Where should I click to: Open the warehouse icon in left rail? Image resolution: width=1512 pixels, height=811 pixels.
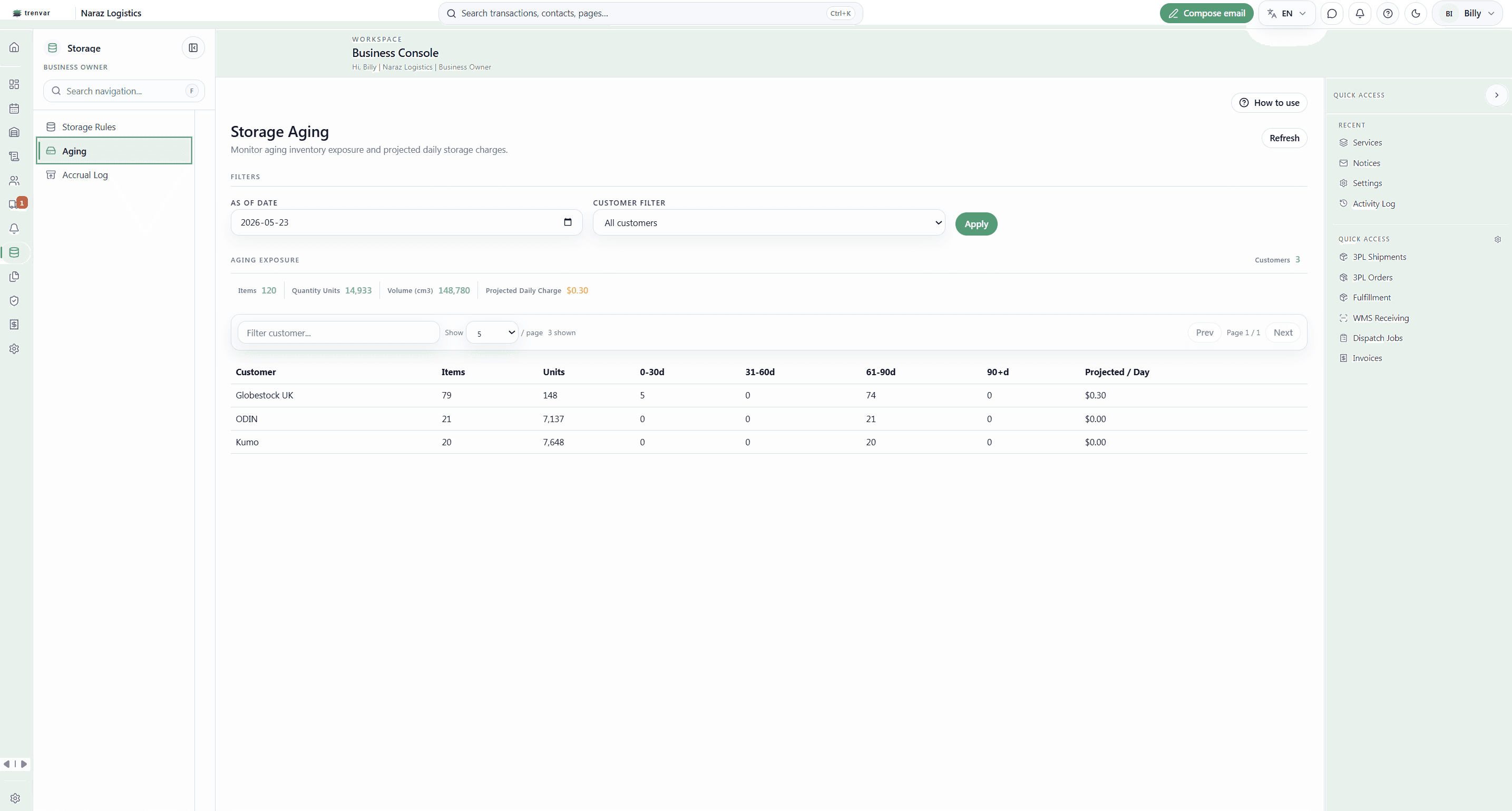click(x=14, y=133)
